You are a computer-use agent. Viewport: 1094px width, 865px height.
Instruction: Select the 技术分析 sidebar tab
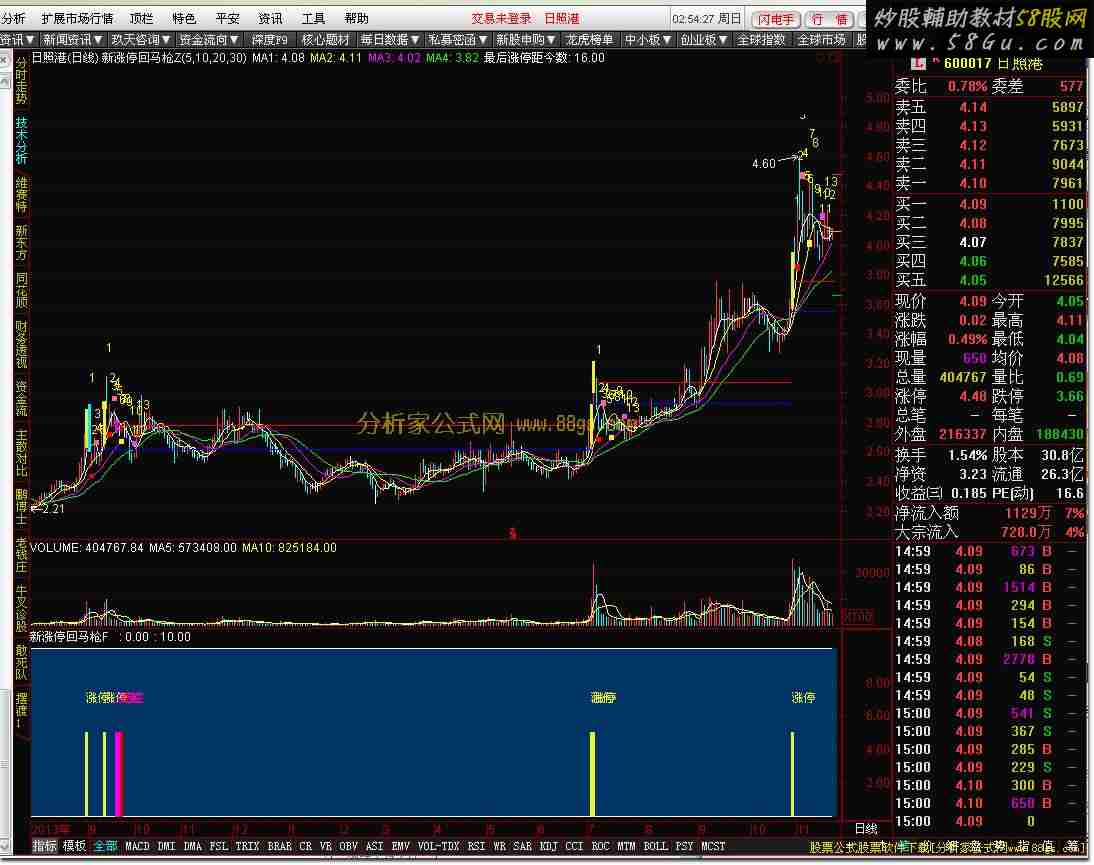coord(21,141)
